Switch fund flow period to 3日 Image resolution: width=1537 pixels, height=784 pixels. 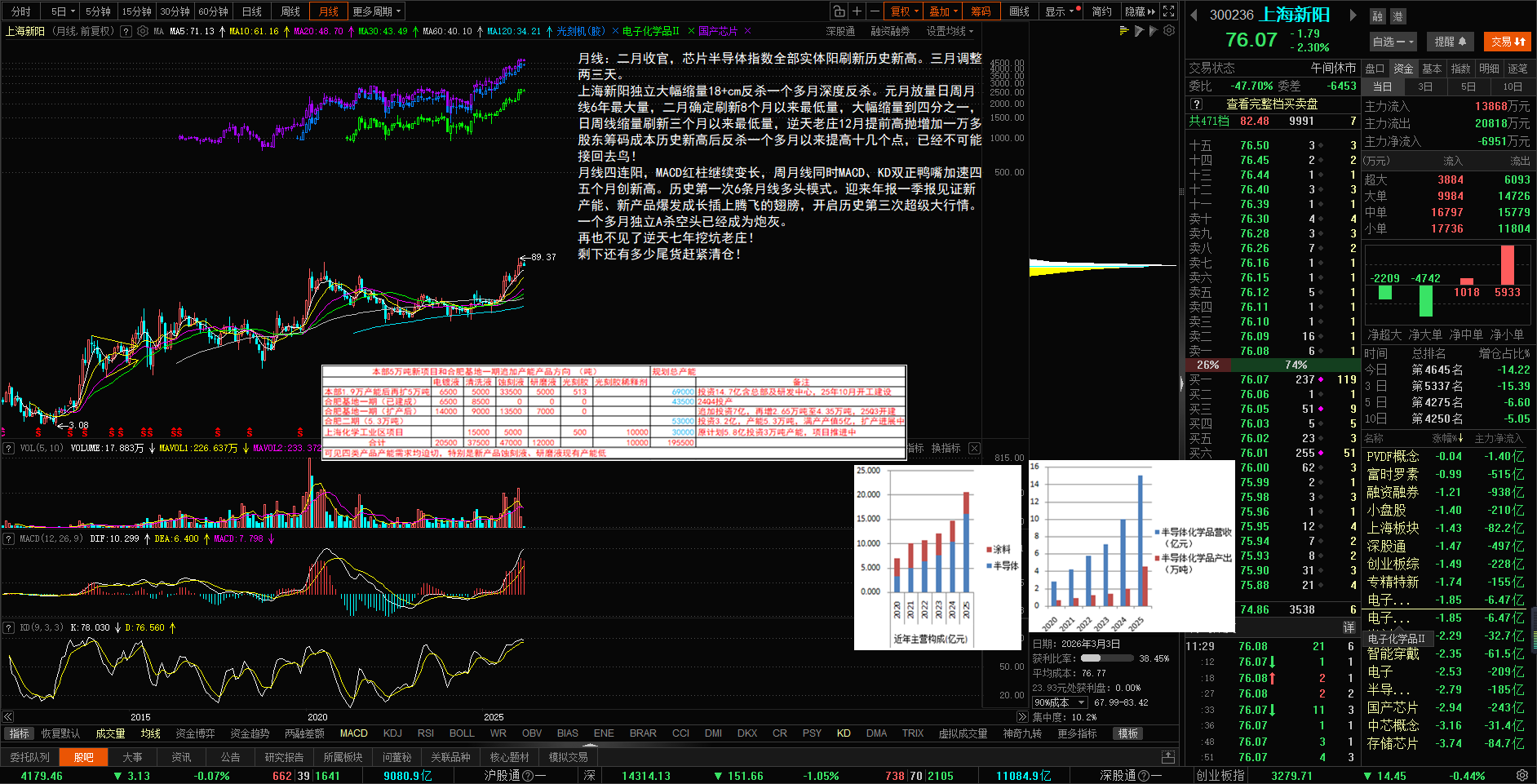pos(1425,86)
